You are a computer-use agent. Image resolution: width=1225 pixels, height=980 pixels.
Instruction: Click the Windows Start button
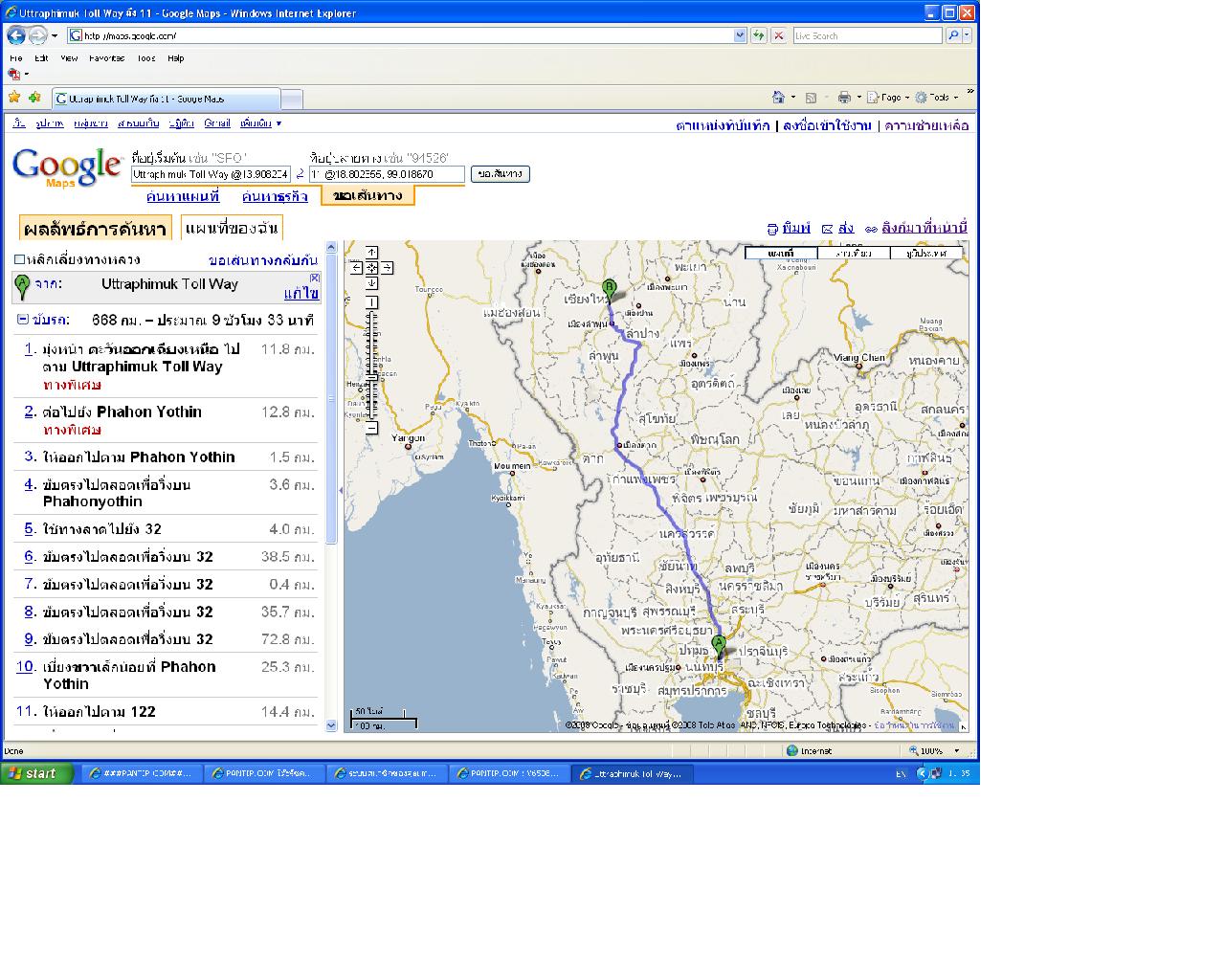[37, 773]
